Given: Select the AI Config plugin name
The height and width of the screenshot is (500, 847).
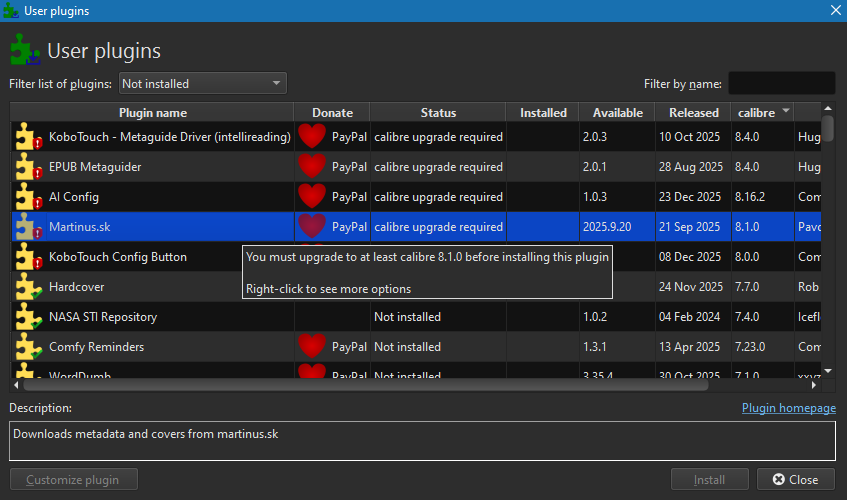Looking at the screenshot, I should point(74,197).
